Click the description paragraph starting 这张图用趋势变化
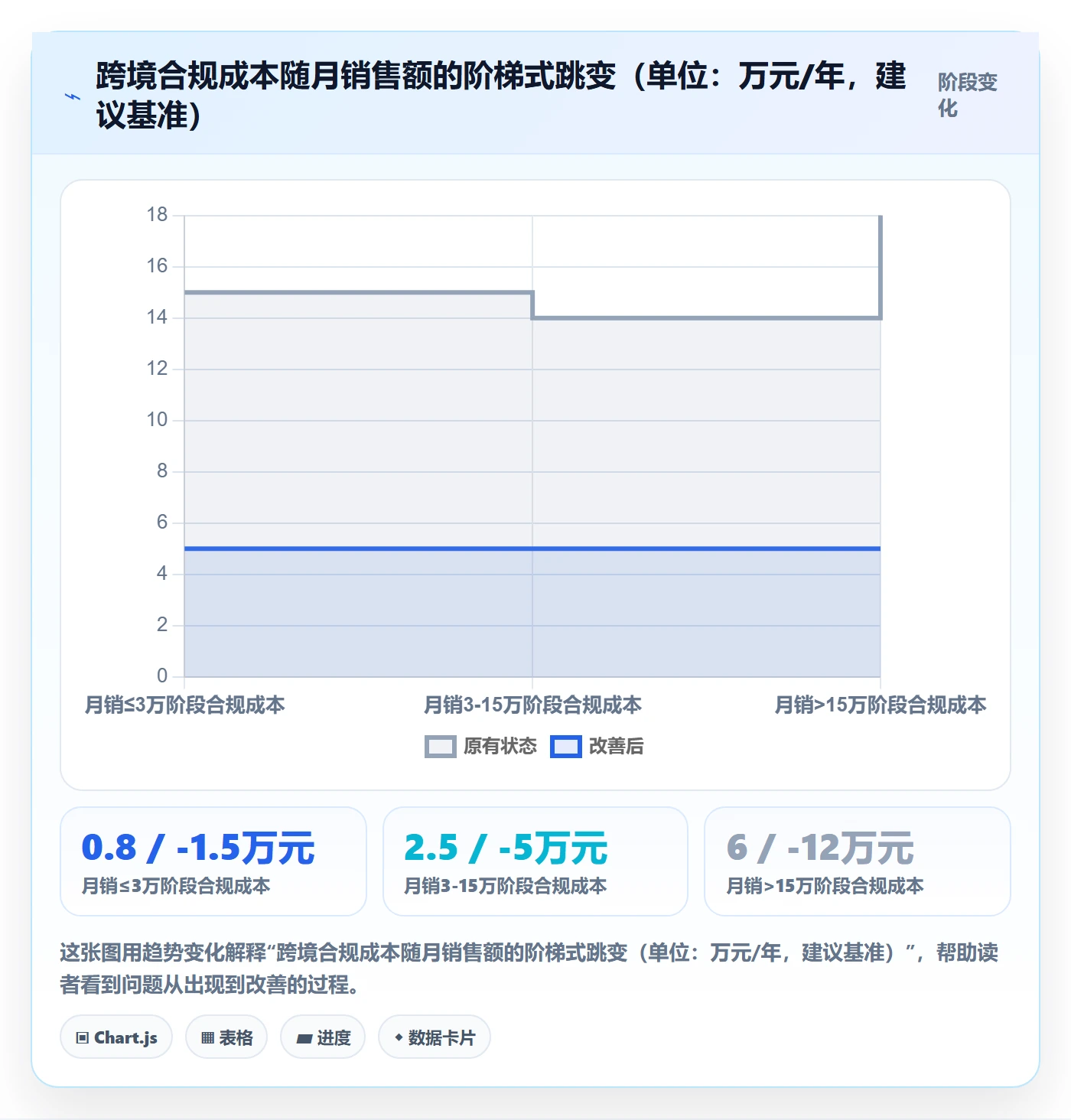1071x1120 pixels. point(529,969)
